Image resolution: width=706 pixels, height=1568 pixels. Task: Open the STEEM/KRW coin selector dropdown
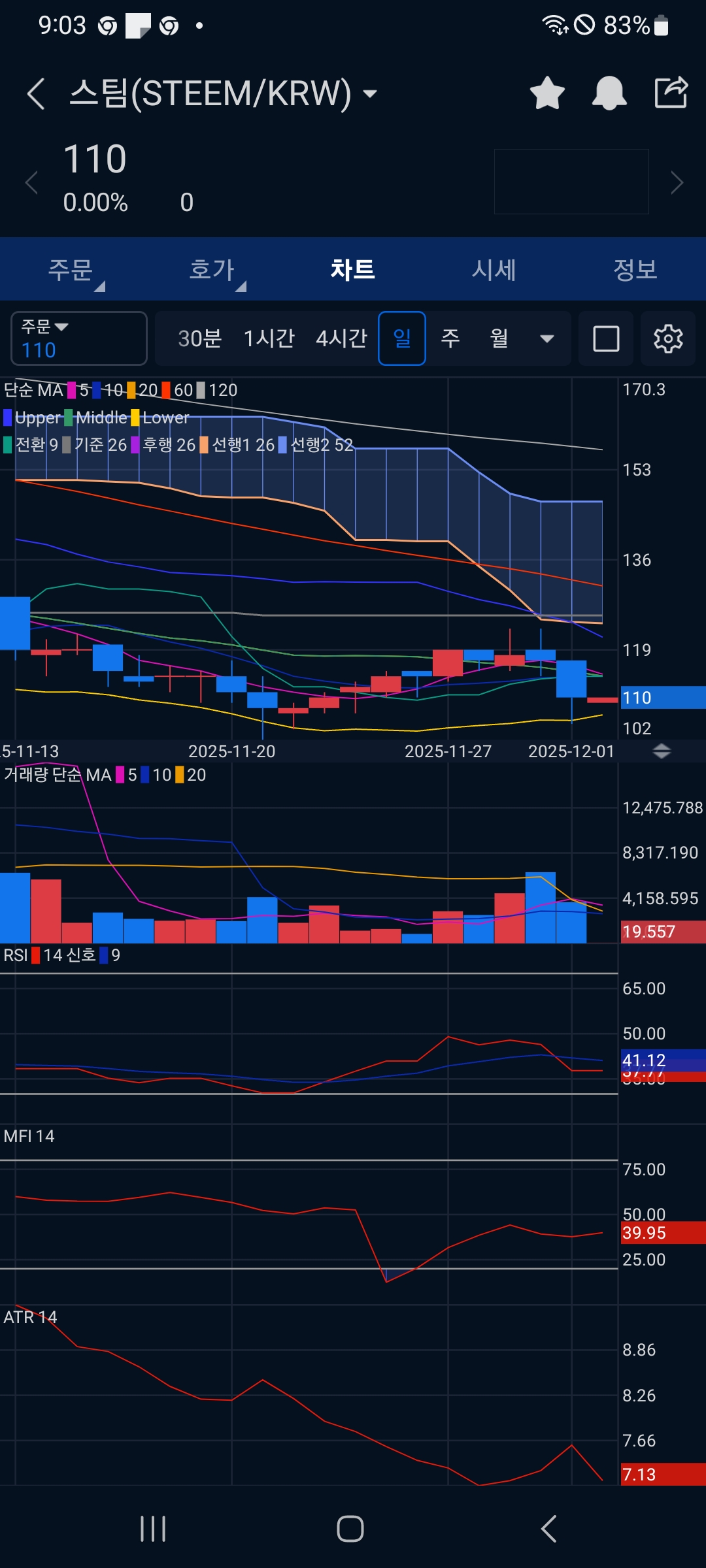tap(224, 93)
